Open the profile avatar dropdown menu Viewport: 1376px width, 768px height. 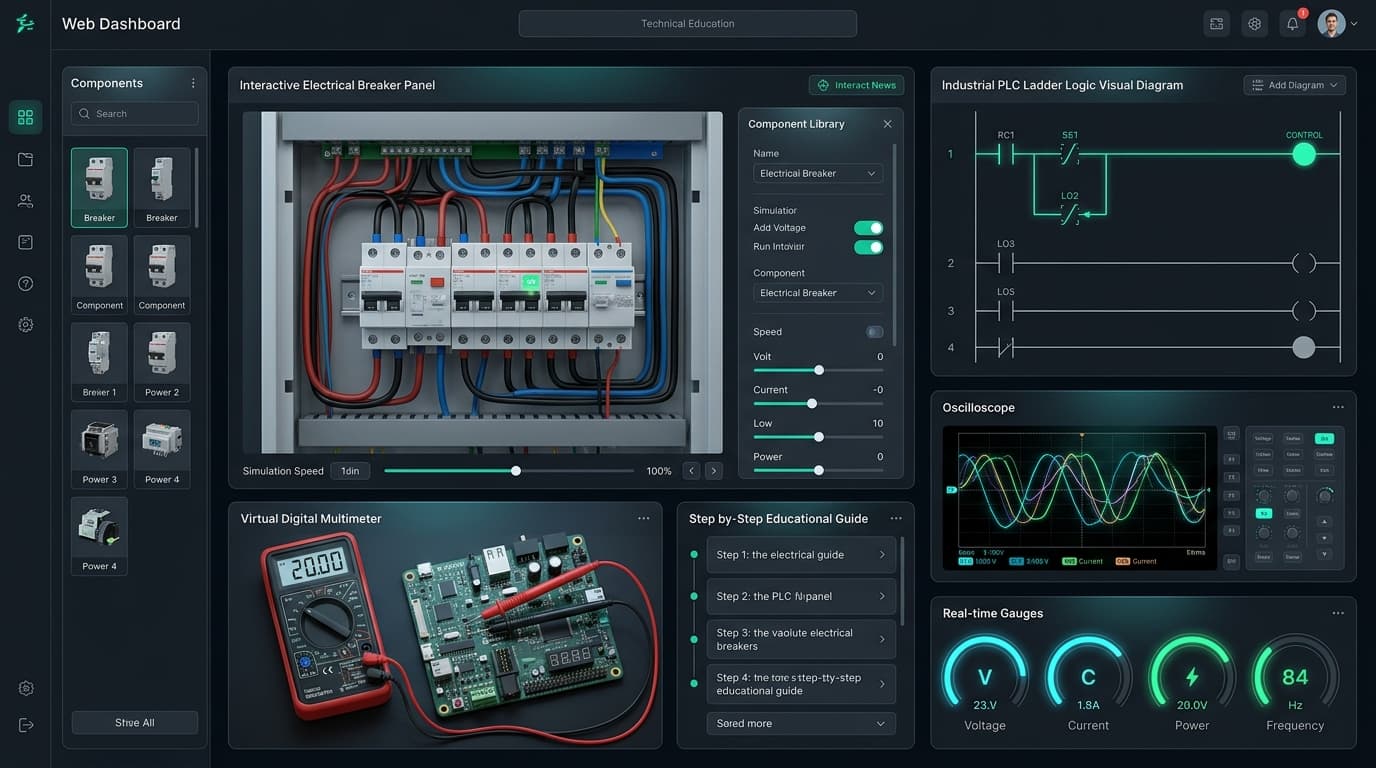tap(1338, 24)
